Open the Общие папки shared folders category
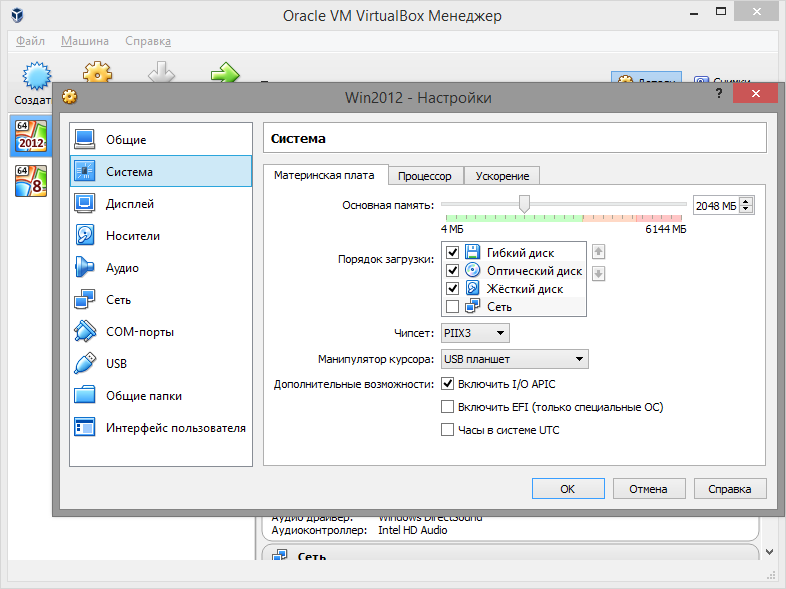This screenshot has height=589, width=786. 160,396
